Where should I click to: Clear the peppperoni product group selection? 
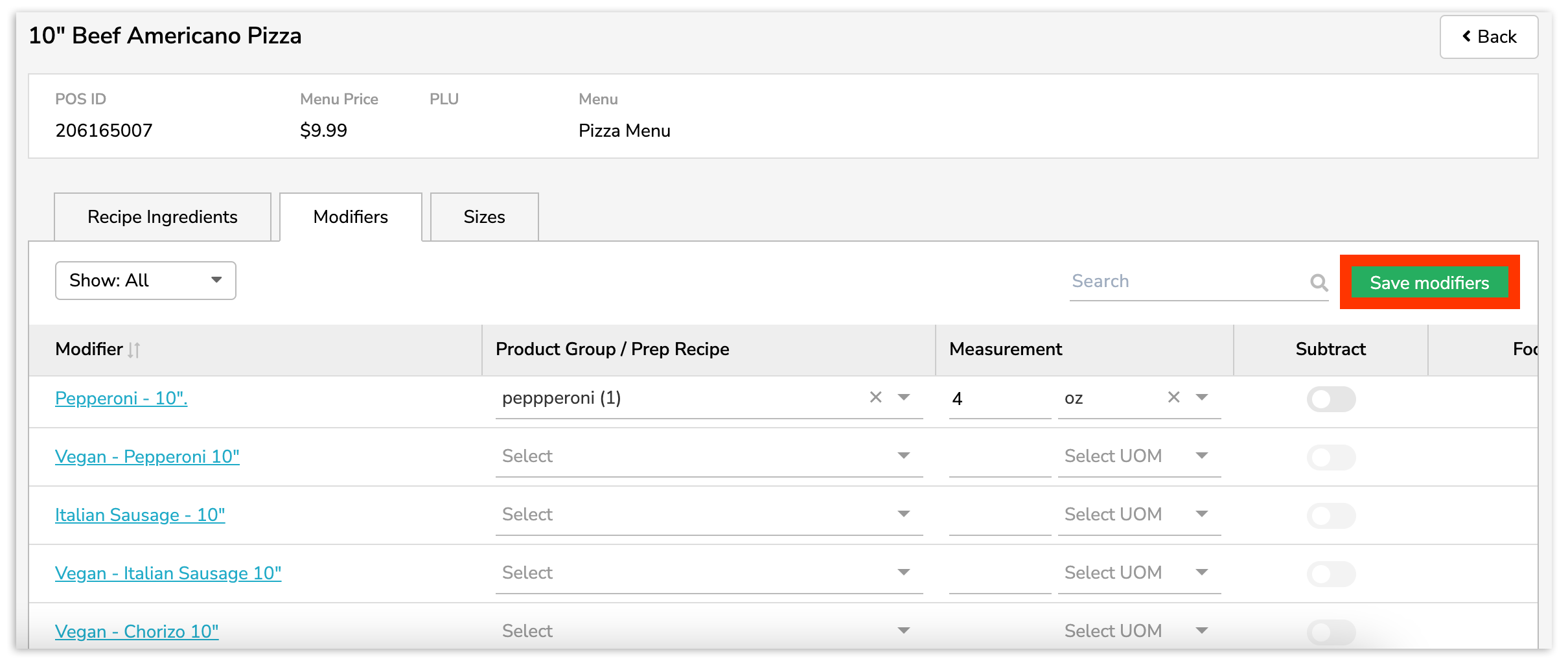coord(875,397)
